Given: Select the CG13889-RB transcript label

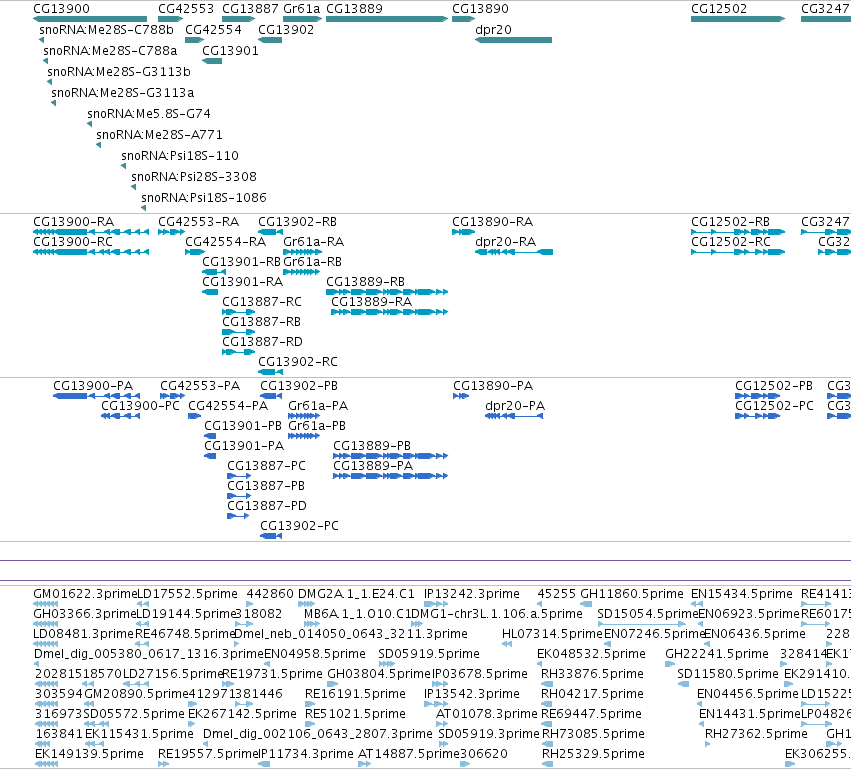Looking at the screenshot, I should (366, 282).
